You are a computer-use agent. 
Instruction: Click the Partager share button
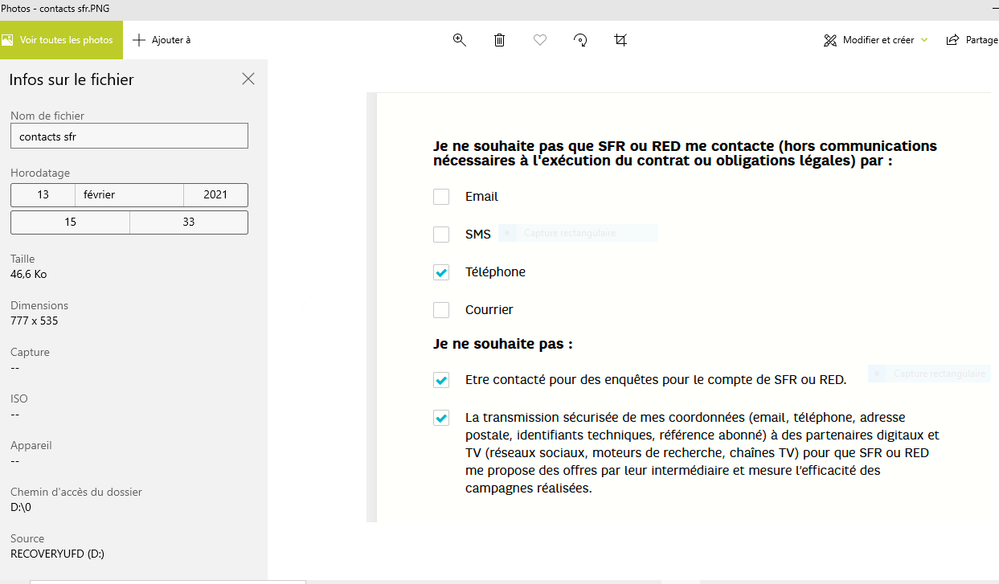tap(971, 40)
